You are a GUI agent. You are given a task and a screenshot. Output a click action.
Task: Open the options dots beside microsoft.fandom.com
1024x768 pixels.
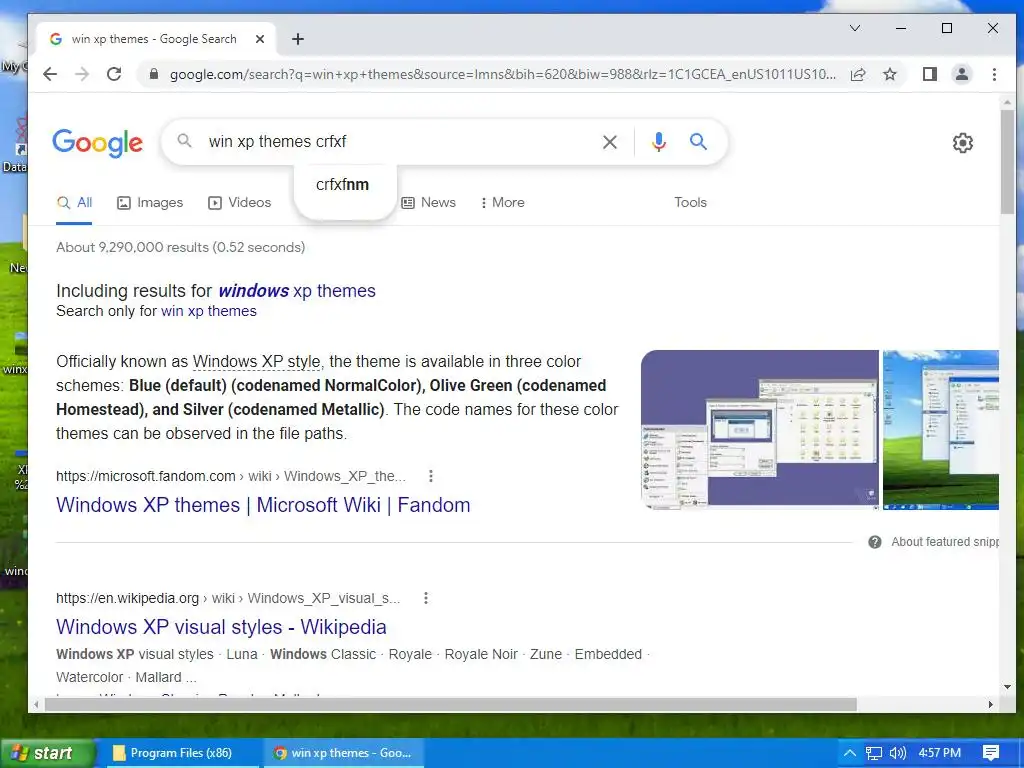[430, 476]
